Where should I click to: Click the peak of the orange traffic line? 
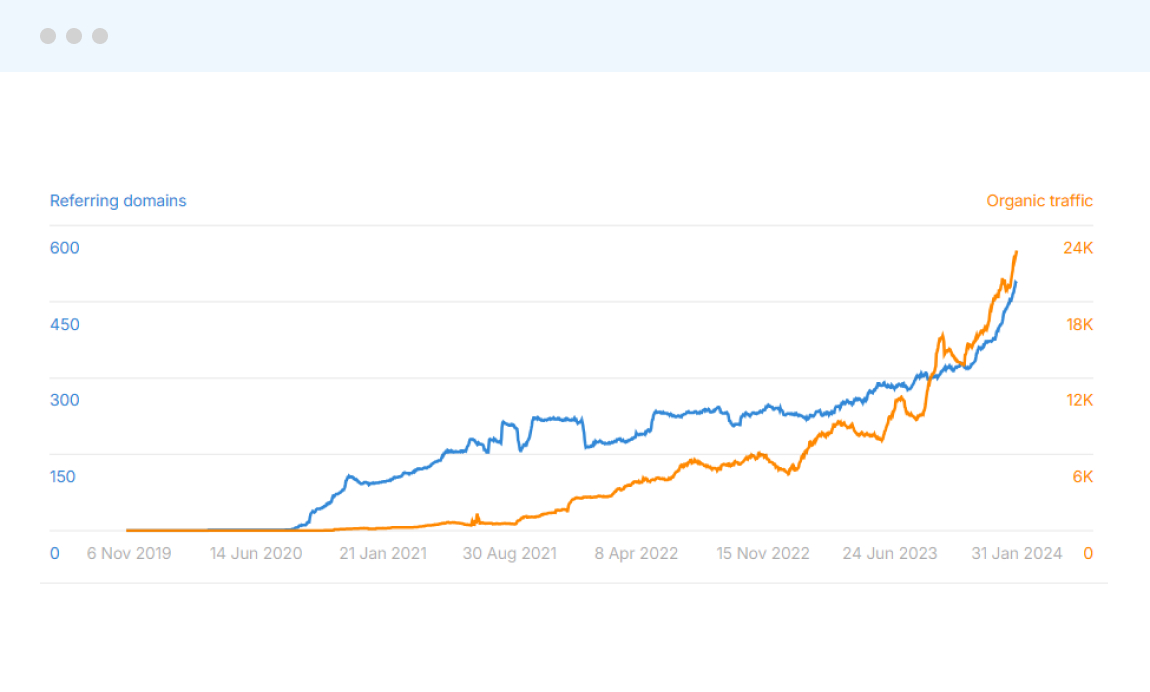point(1016,253)
